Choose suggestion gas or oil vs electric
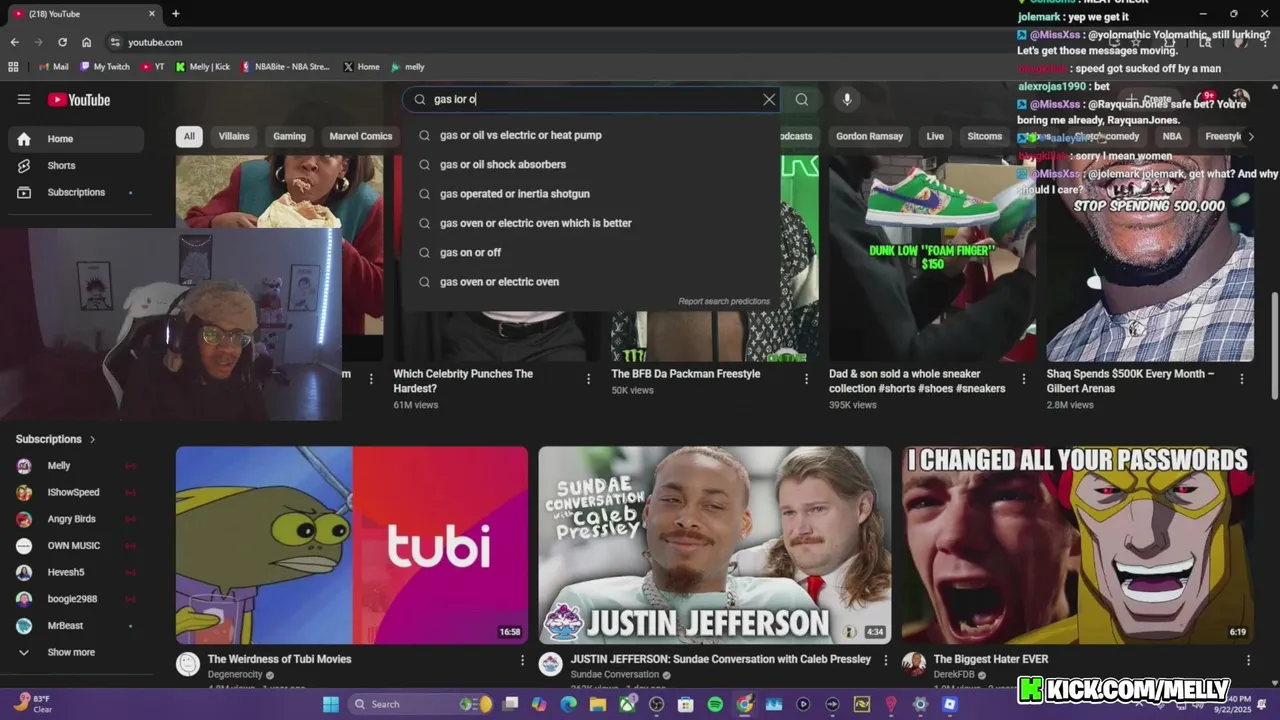 [590, 135]
